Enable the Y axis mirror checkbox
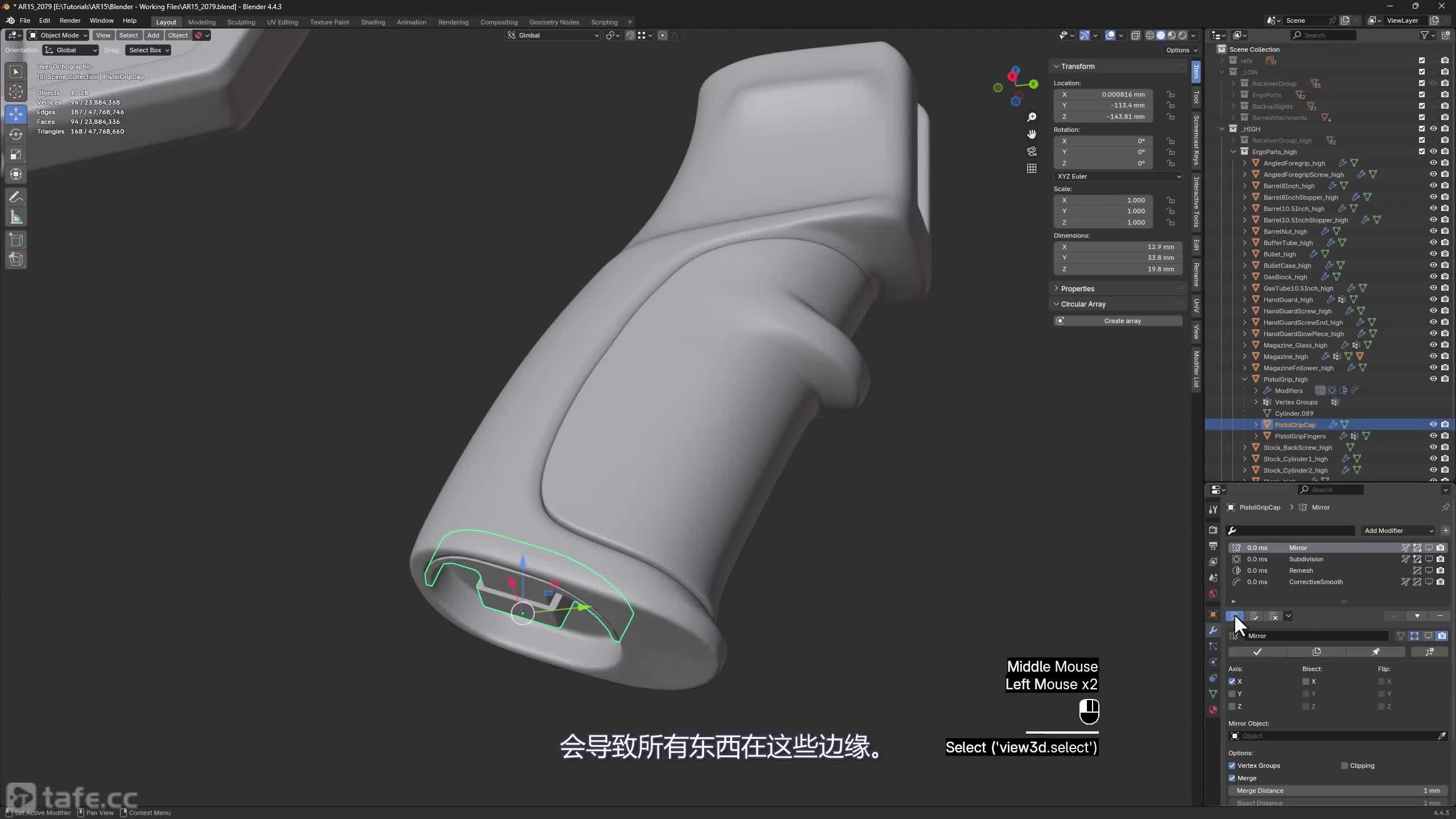 click(1232, 694)
